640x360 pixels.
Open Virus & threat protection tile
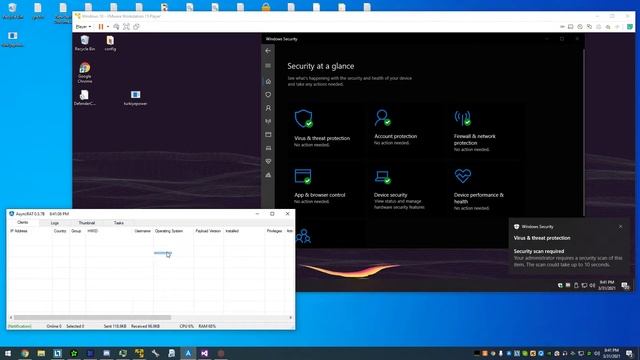pos(323,129)
